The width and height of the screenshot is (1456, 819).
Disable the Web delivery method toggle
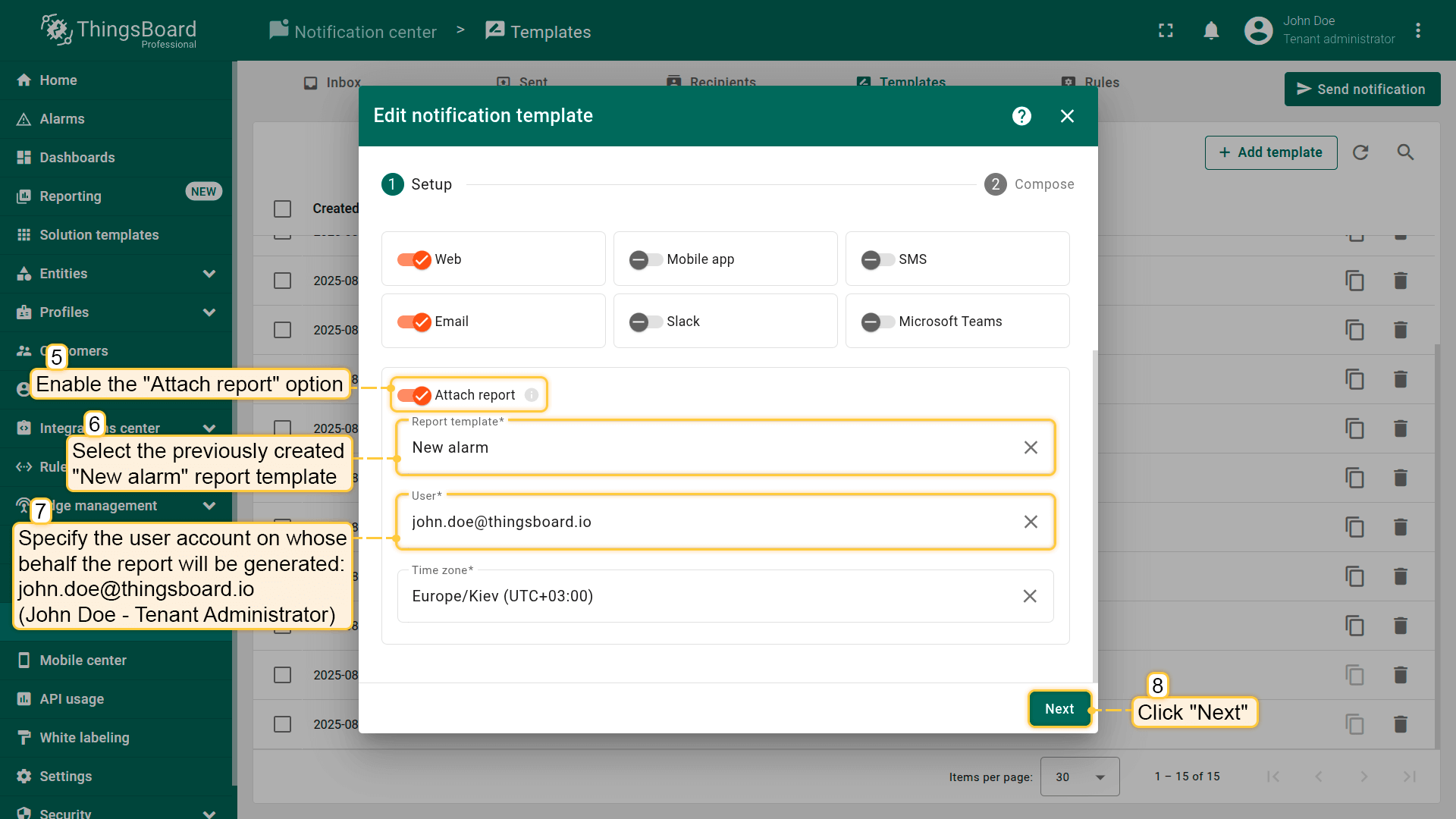click(414, 259)
